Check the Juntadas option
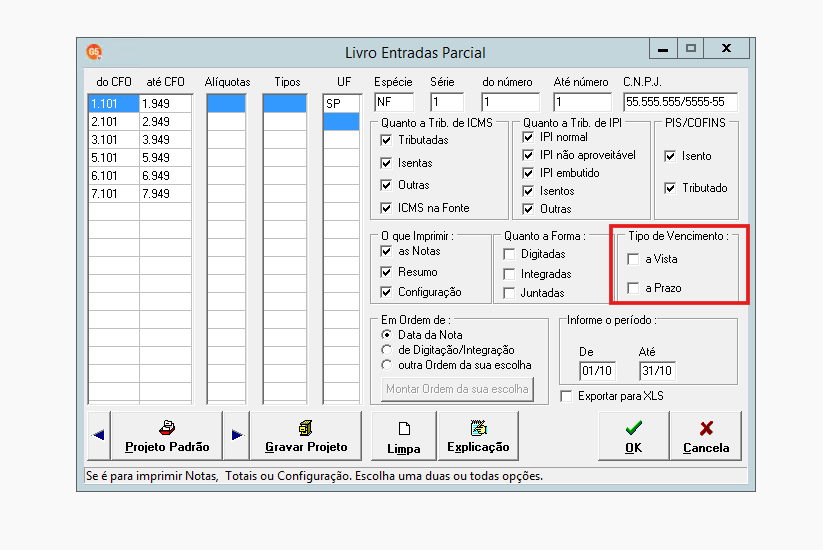The height and width of the screenshot is (550, 823). point(509,293)
